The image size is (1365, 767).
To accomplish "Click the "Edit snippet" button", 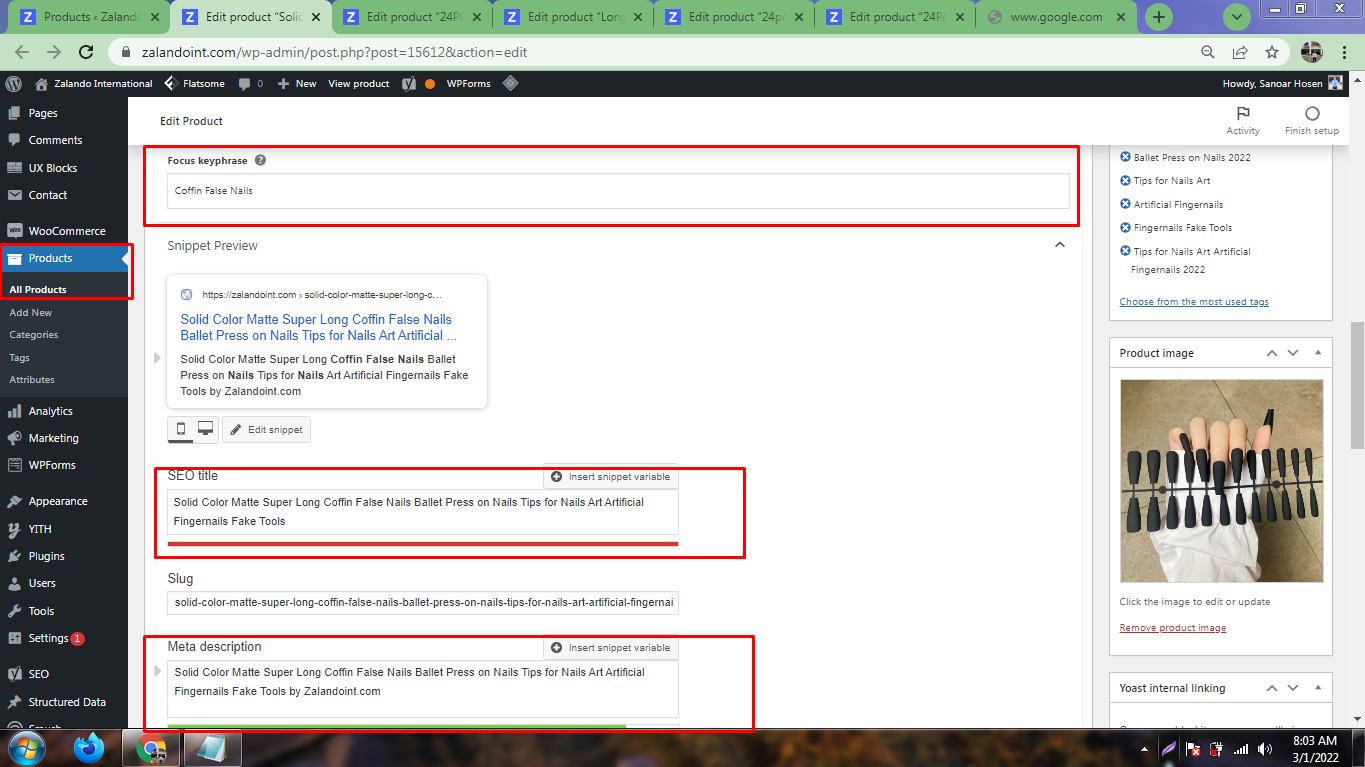I will [x=266, y=429].
